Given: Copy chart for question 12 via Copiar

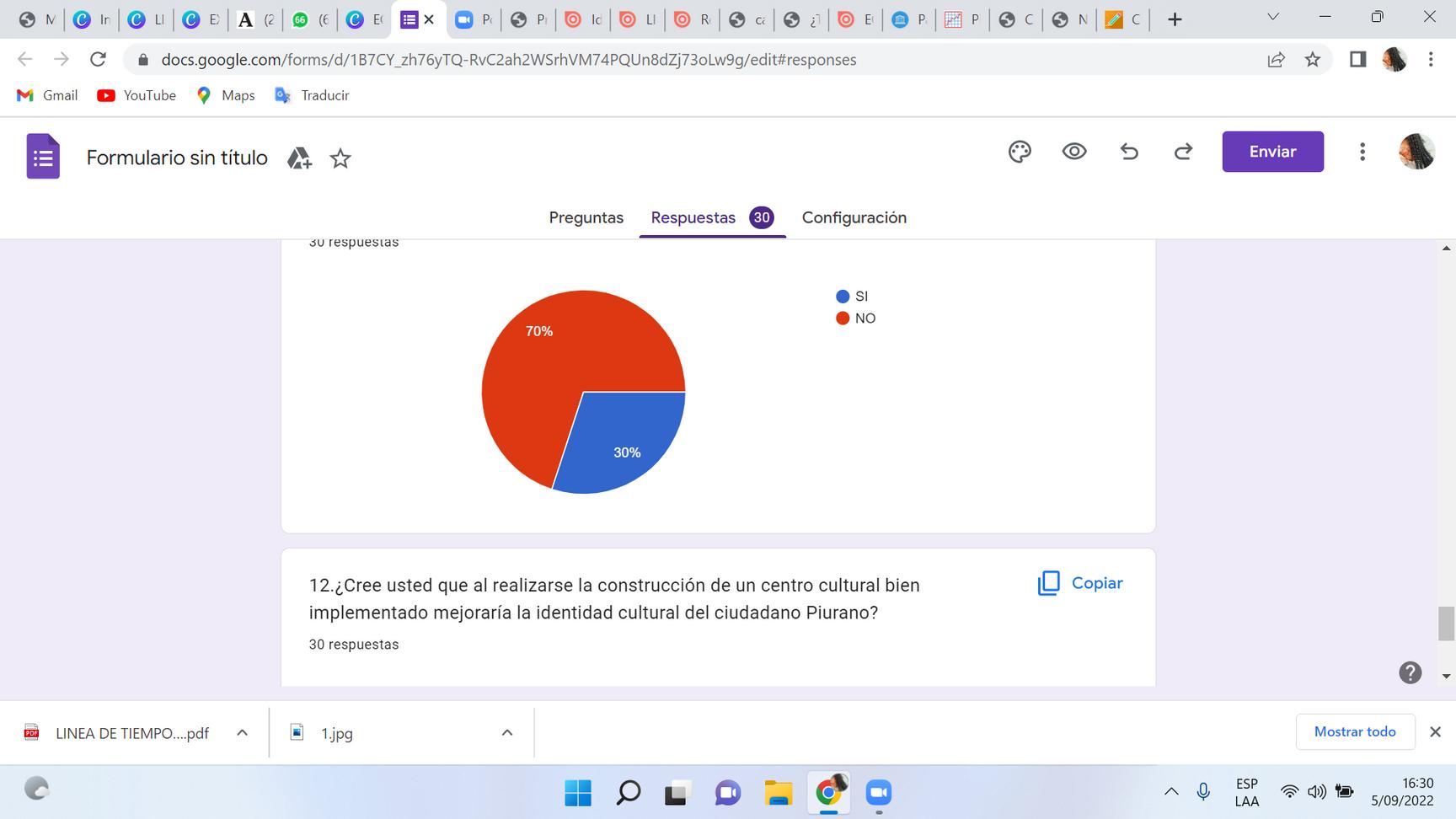Looking at the screenshot, I should pos(1080,583).
